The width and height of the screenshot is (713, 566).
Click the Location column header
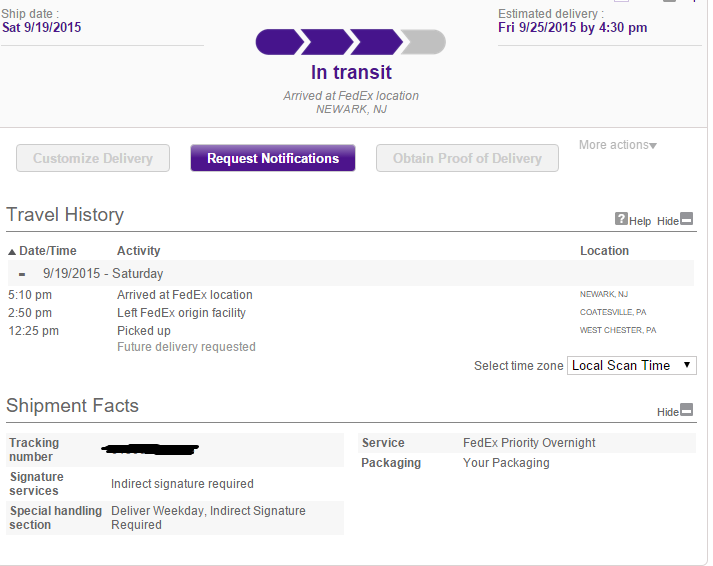pyautogui.click(x=604, y=251)
